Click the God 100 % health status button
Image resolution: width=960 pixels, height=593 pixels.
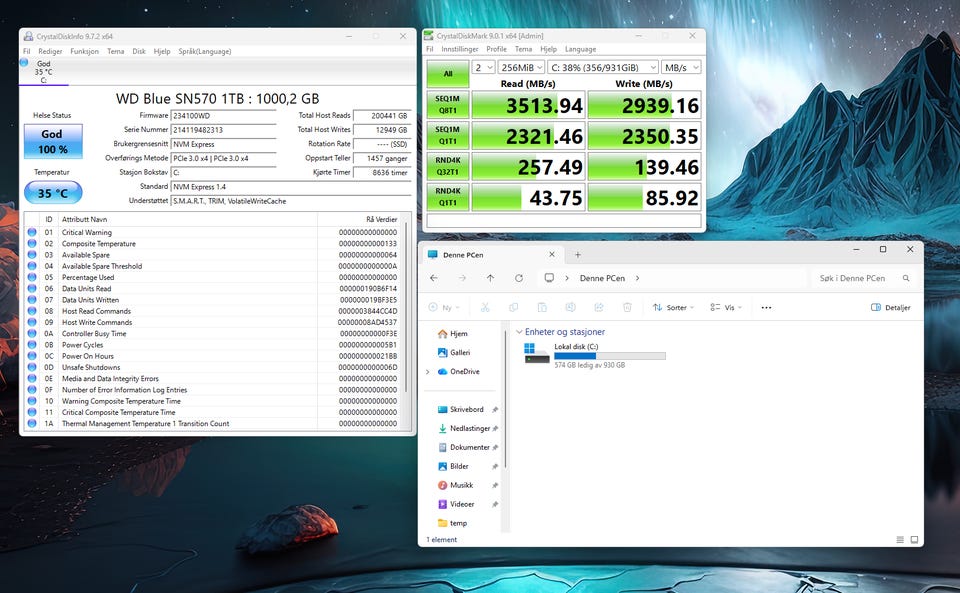[53, 141]
